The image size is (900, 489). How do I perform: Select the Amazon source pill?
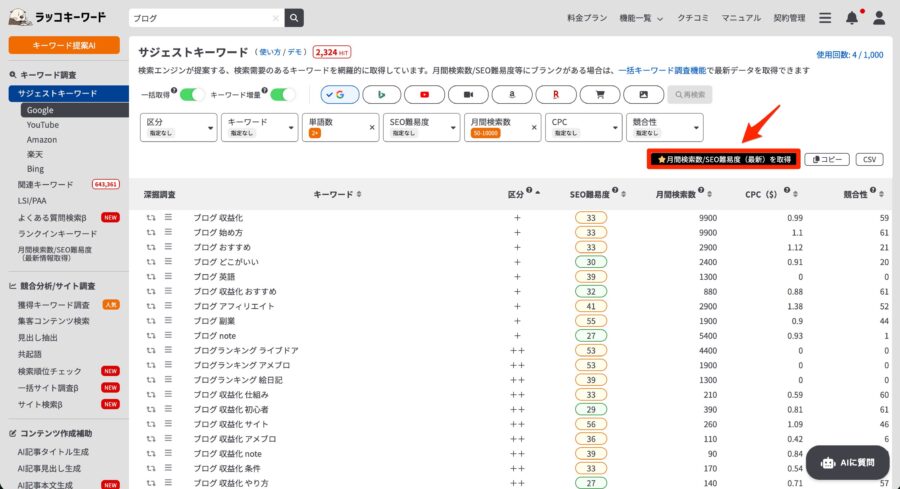(x=512, y=95)
